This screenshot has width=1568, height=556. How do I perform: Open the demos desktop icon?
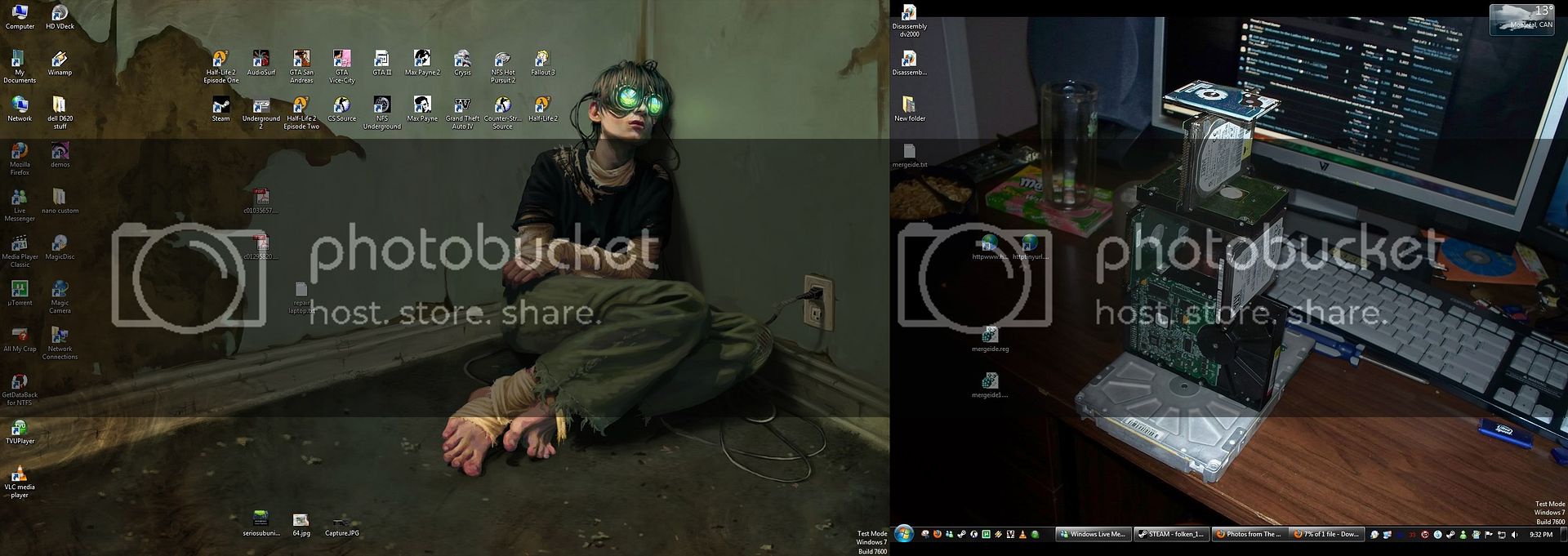tap(60, 155)
